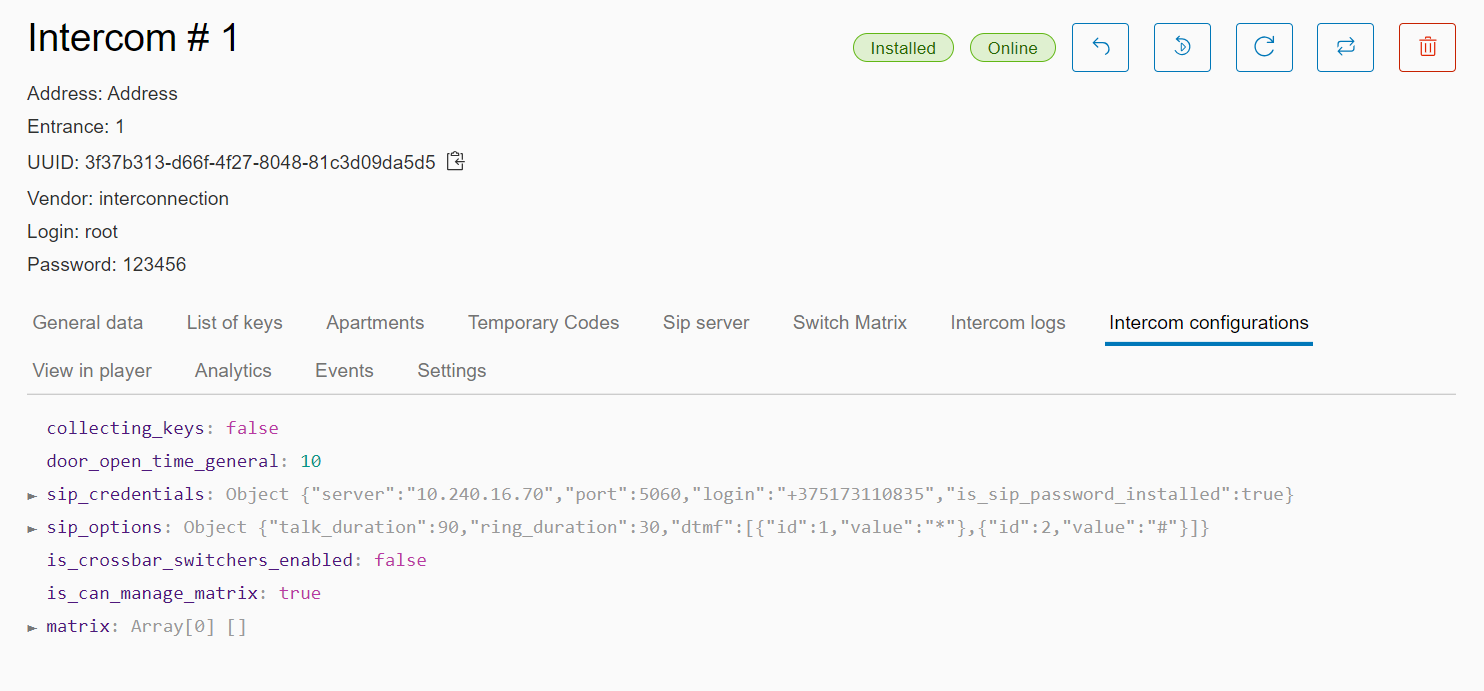Image resolution: width=1484 pixels, height=691 pixels.
Task: Click the back arrow icon button
Action: coord(1100,47)
